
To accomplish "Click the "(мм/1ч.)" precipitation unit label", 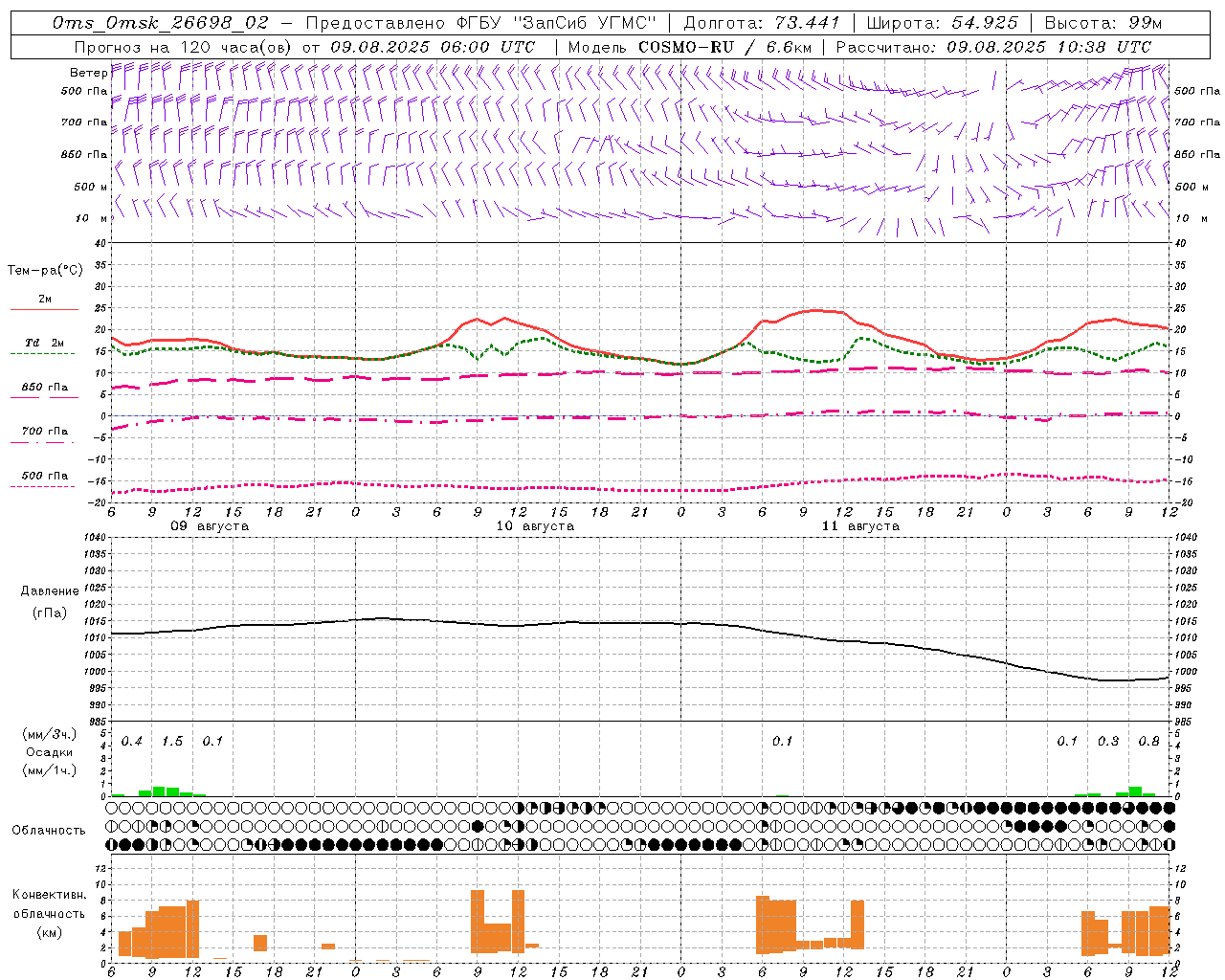I will point(48,770).
